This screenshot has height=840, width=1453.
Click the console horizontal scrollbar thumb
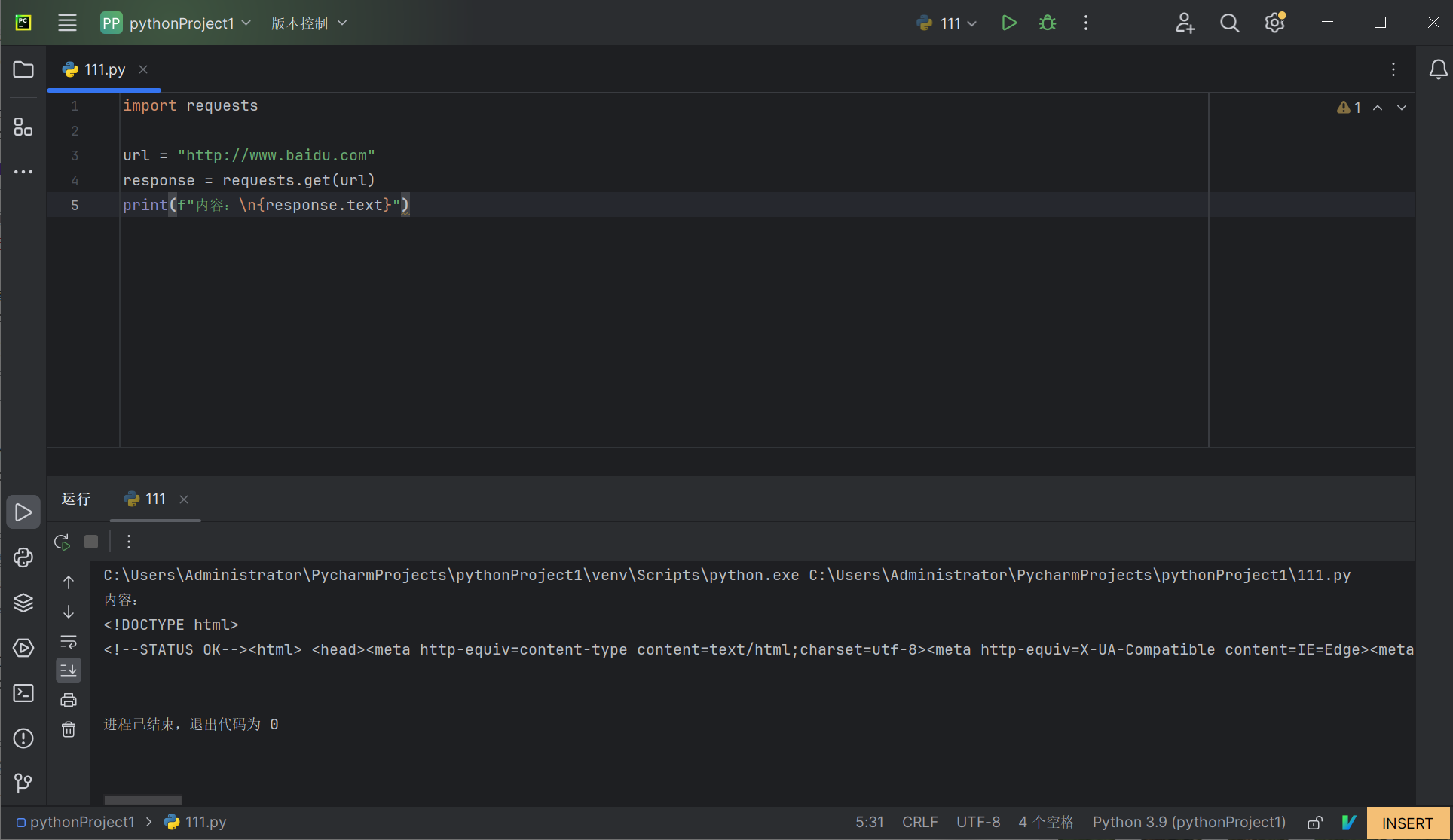[142, 800]
